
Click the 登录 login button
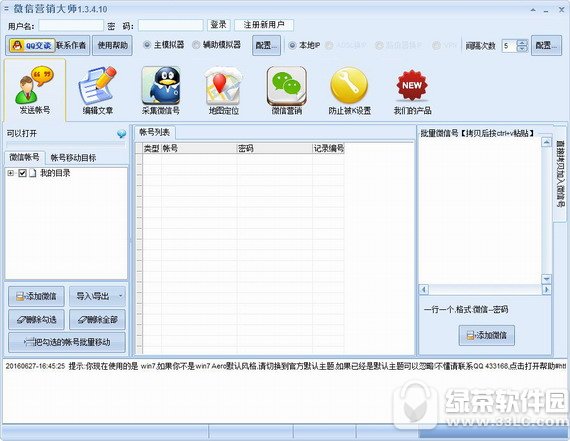[x=218, y=25]
